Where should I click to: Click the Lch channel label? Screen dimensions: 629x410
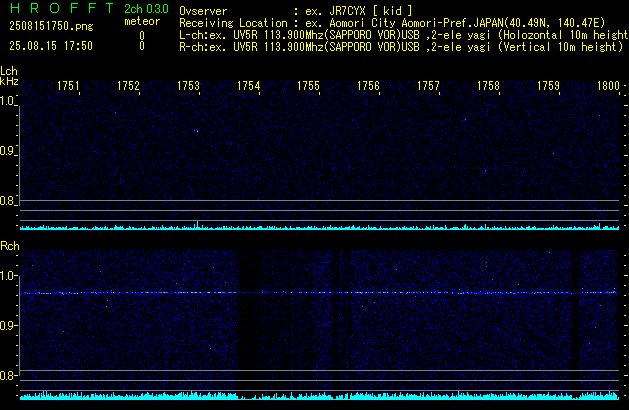point(9,71)
